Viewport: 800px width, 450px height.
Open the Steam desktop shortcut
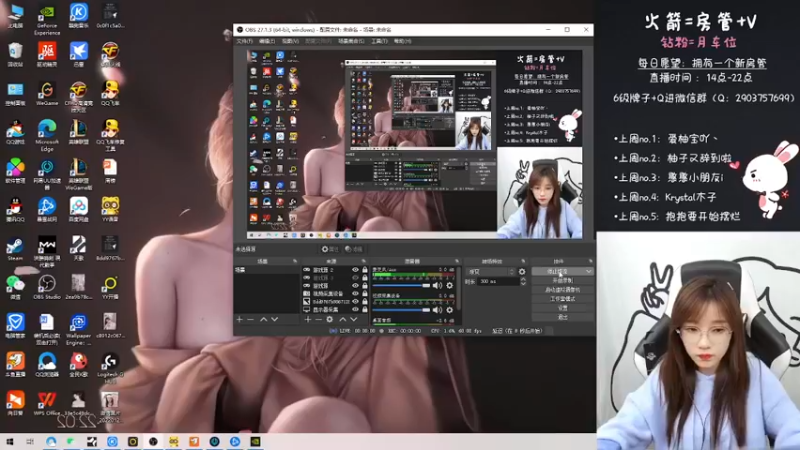[15, 249]
